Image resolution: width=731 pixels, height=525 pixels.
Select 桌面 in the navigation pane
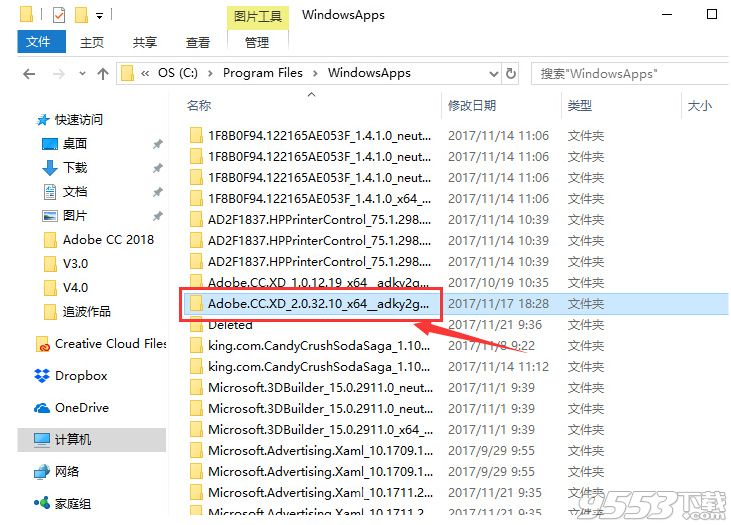(75, 144)
